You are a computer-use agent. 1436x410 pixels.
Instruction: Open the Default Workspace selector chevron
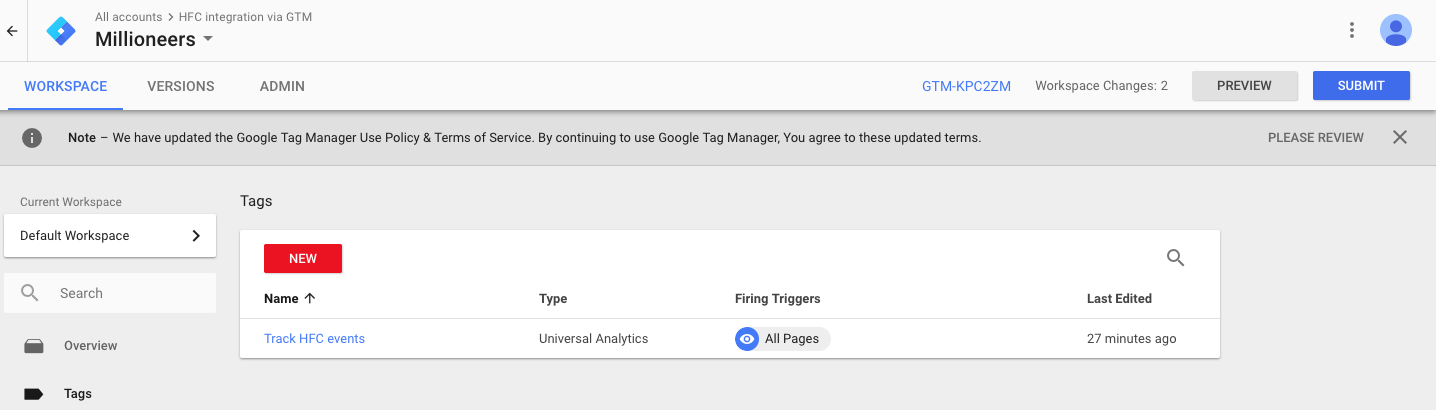196,236
